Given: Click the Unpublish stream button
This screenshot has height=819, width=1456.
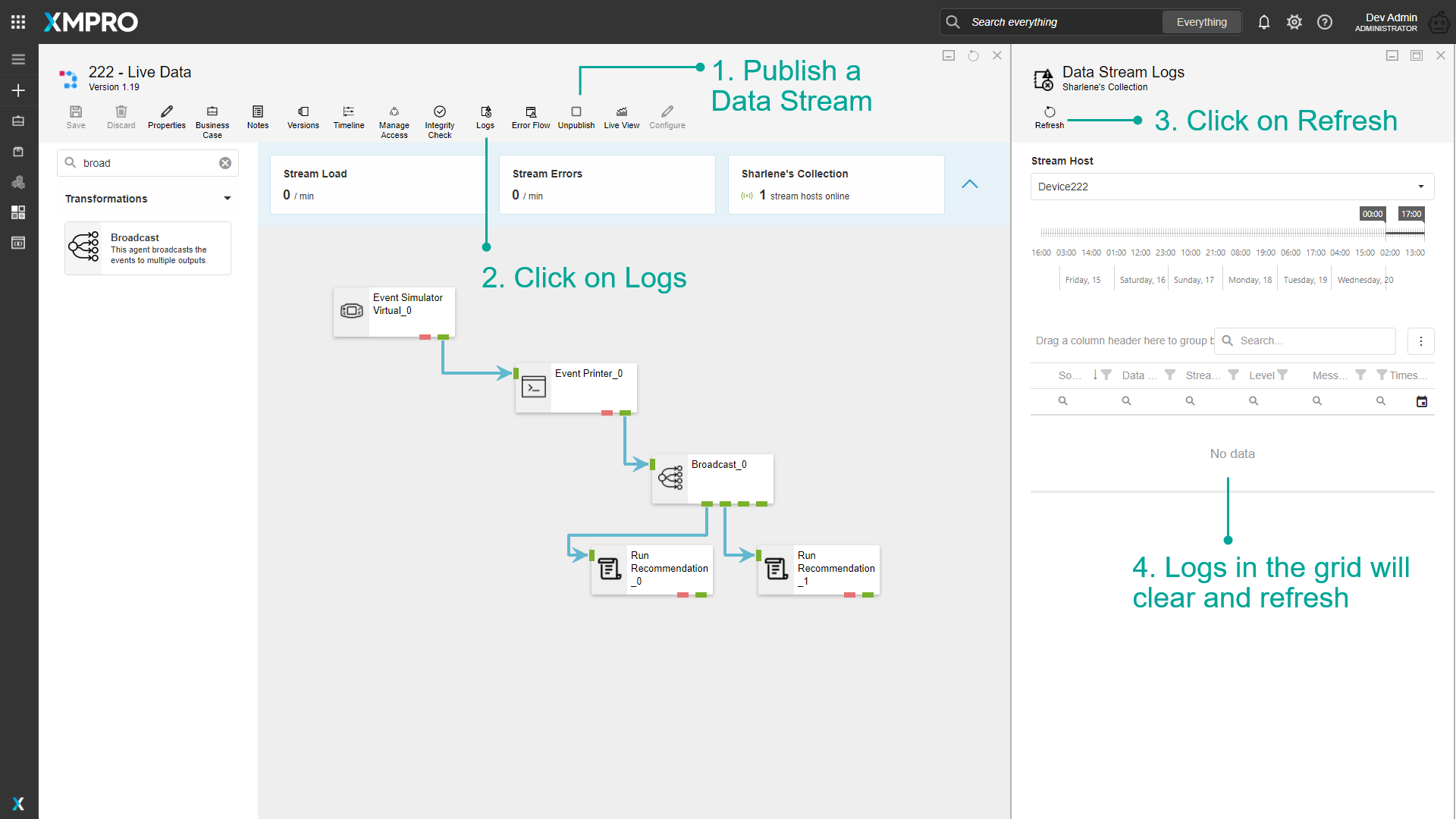Looking at the screenshot, I should pyautogui.click(x=576, y=117).
